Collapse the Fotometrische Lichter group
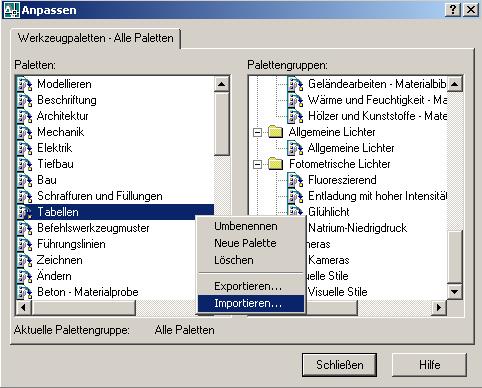The width and height of the screenshot is (482, 388). click(x=257, y=164)
